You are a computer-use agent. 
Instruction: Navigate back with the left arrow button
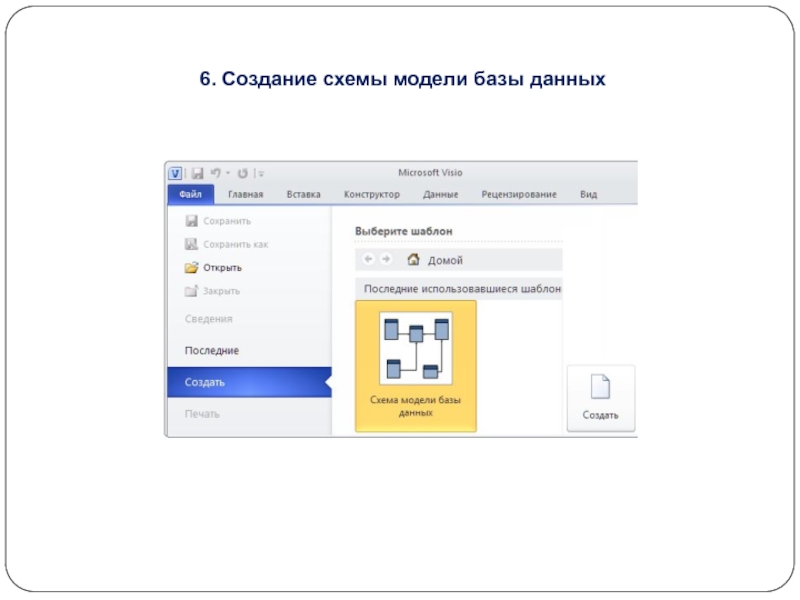[368, 260]
